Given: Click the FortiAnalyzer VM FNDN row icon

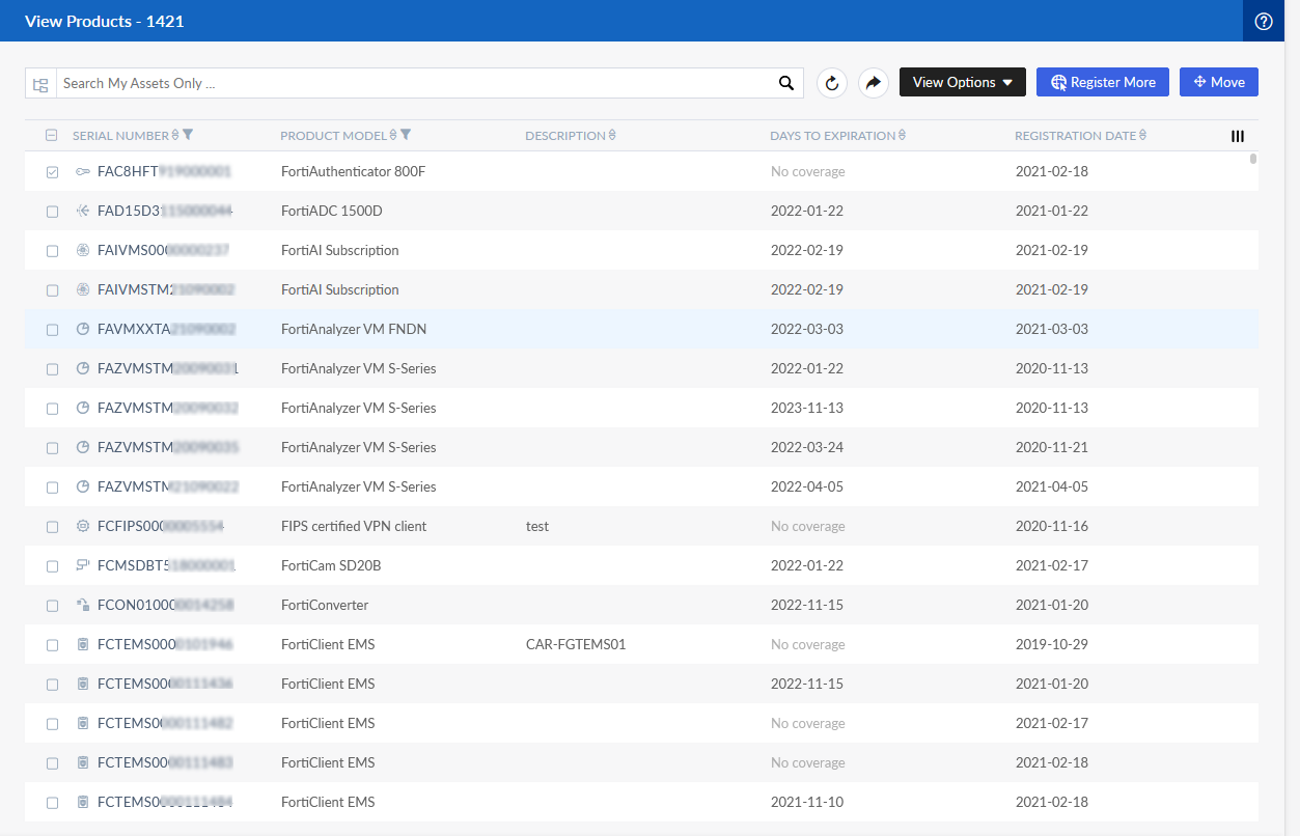Looking at the screenshot, I should tap(83, 329).
